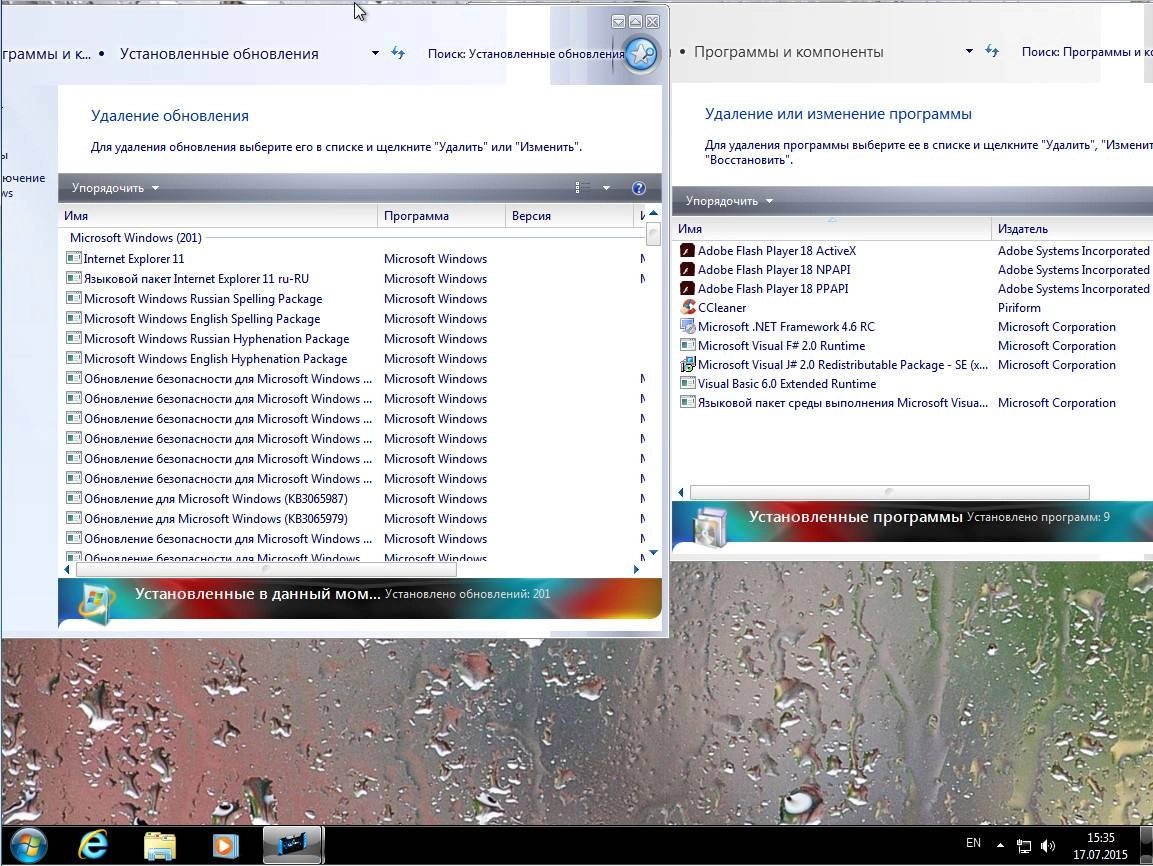Click the active Control Panel taskbar button
The width and height of the screenshot is (1153, 866).
click(x=292, y=845)
